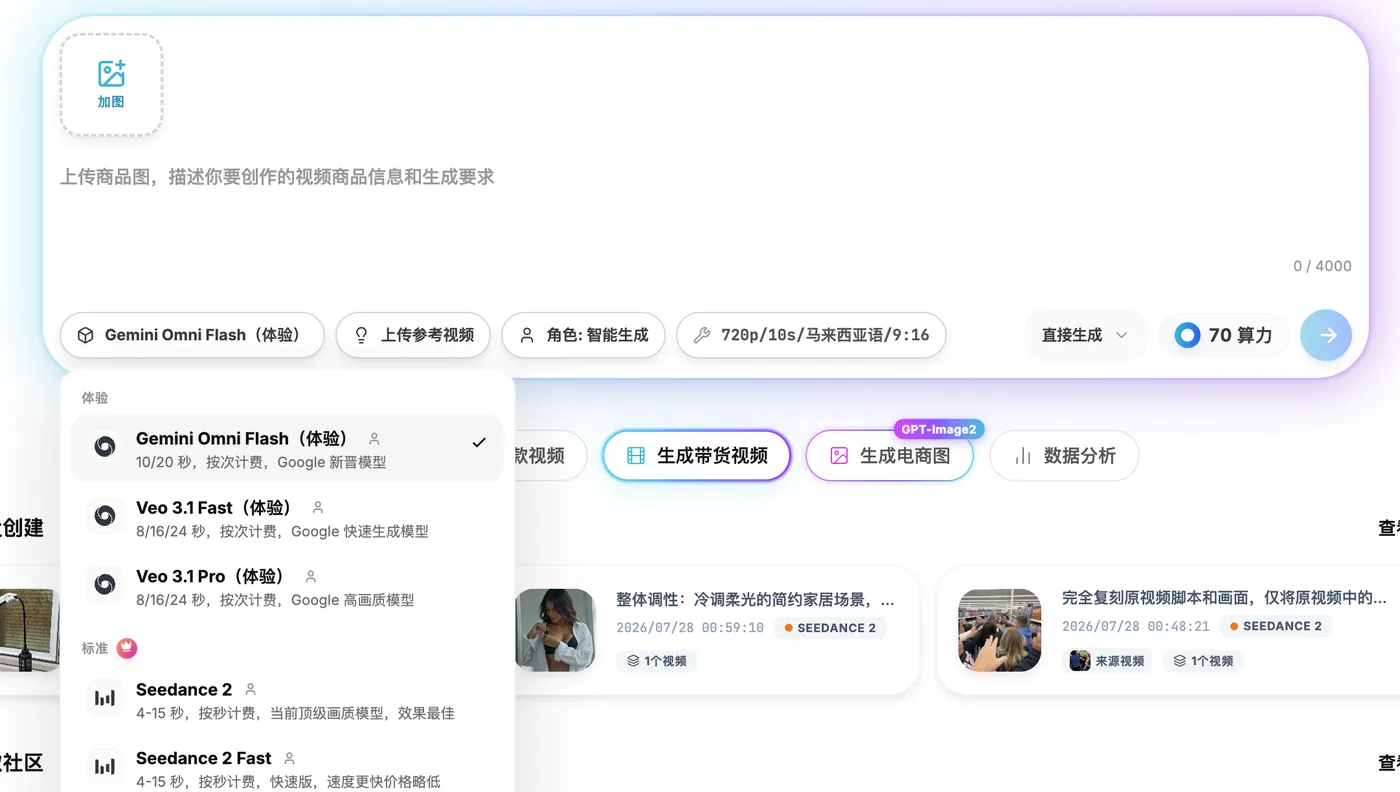Click the picture icon in 生成电商图
This screenshot has height=792, width=1400.
(x=839, y=456)
